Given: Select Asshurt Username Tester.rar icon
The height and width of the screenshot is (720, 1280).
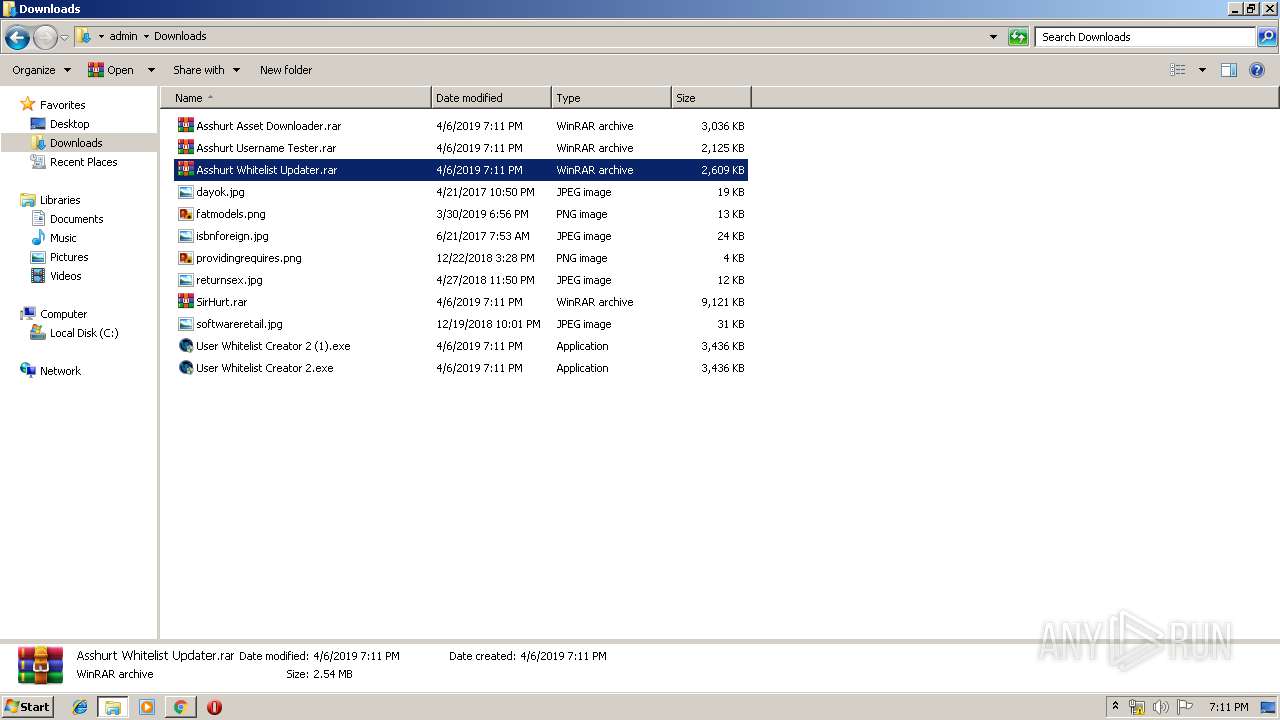Looking at the screenshot, I should (185, 148).
